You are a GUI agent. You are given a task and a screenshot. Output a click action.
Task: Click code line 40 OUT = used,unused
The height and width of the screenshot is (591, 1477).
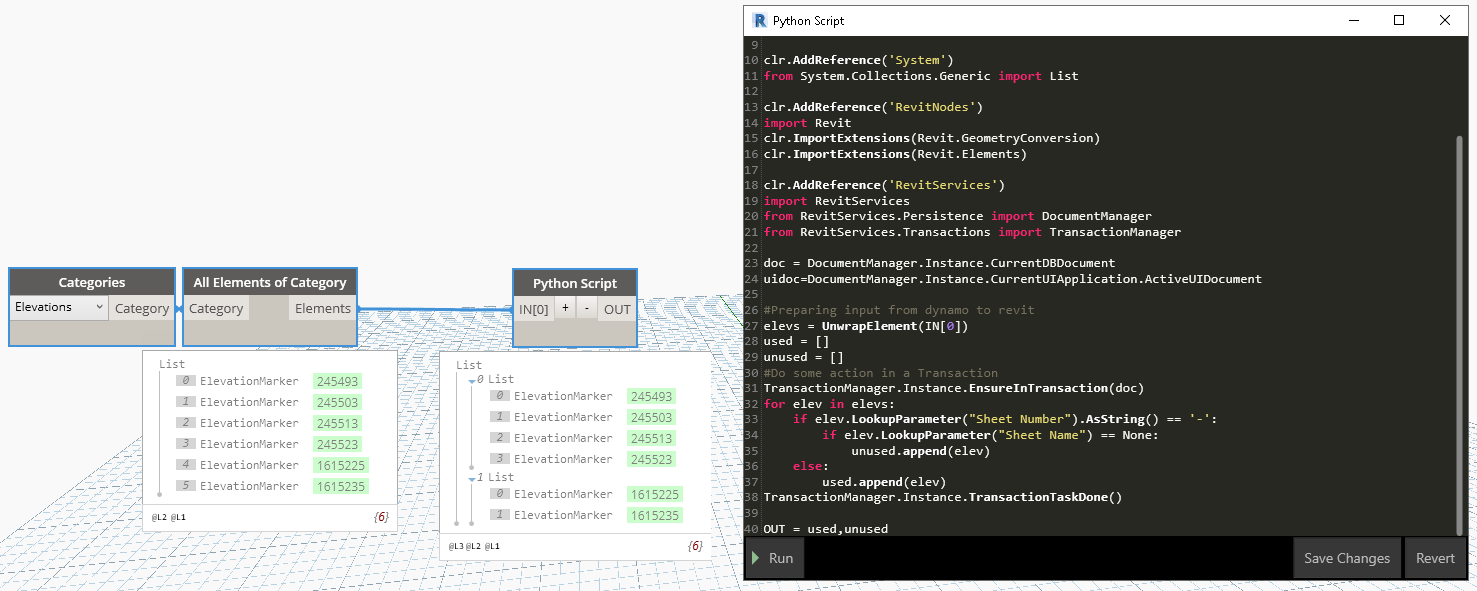pyautogui.click(x=826, y=529)
